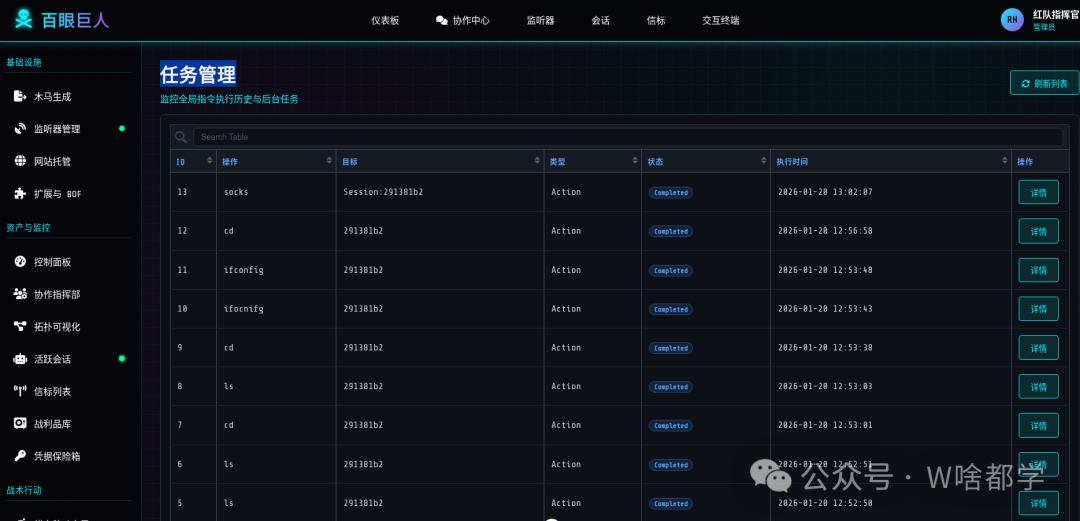Viewport: 1080px width, 521px height.
Task: Click timestamp 2026-01-20 12:56:58
Action: pos(824,231)
